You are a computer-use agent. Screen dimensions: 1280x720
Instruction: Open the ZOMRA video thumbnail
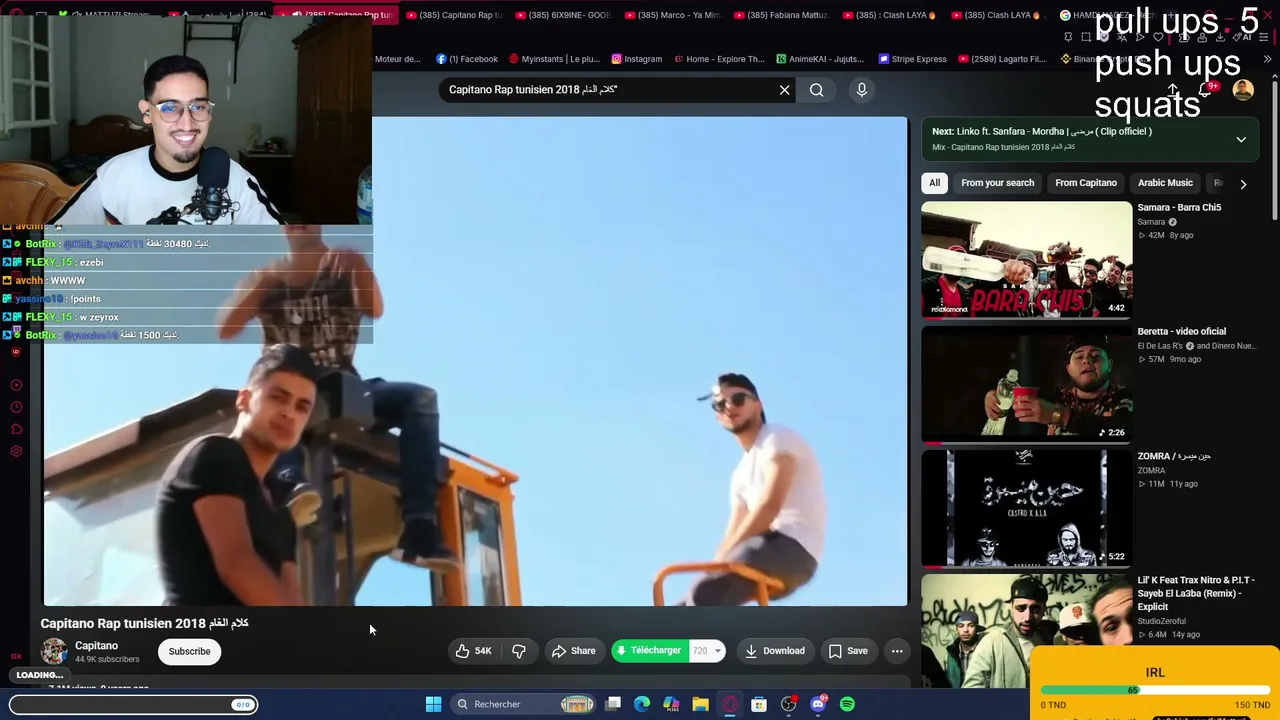coord(1026,508)
